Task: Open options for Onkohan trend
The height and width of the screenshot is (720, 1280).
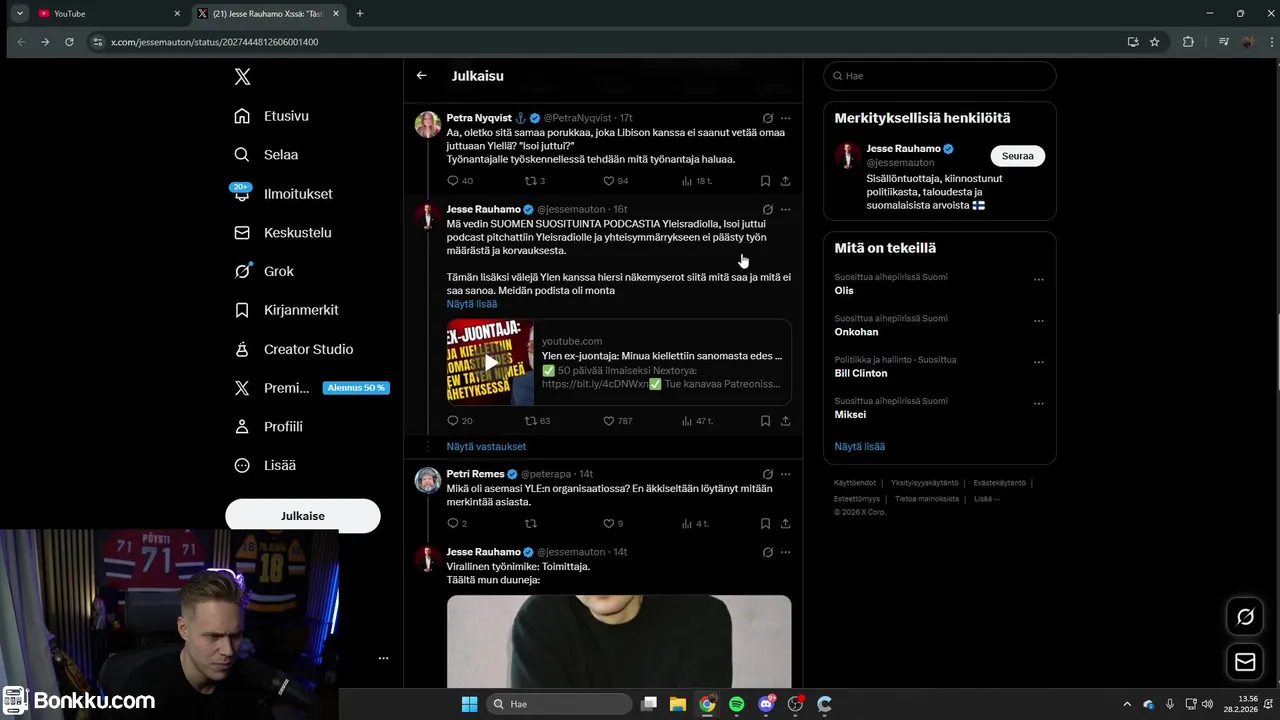Action: coord(1038,321)
